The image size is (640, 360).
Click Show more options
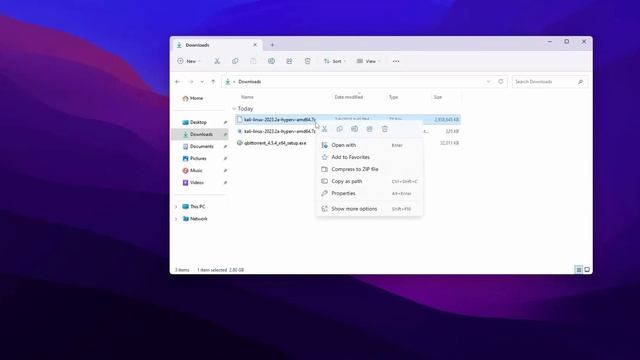tap(369, 209)
